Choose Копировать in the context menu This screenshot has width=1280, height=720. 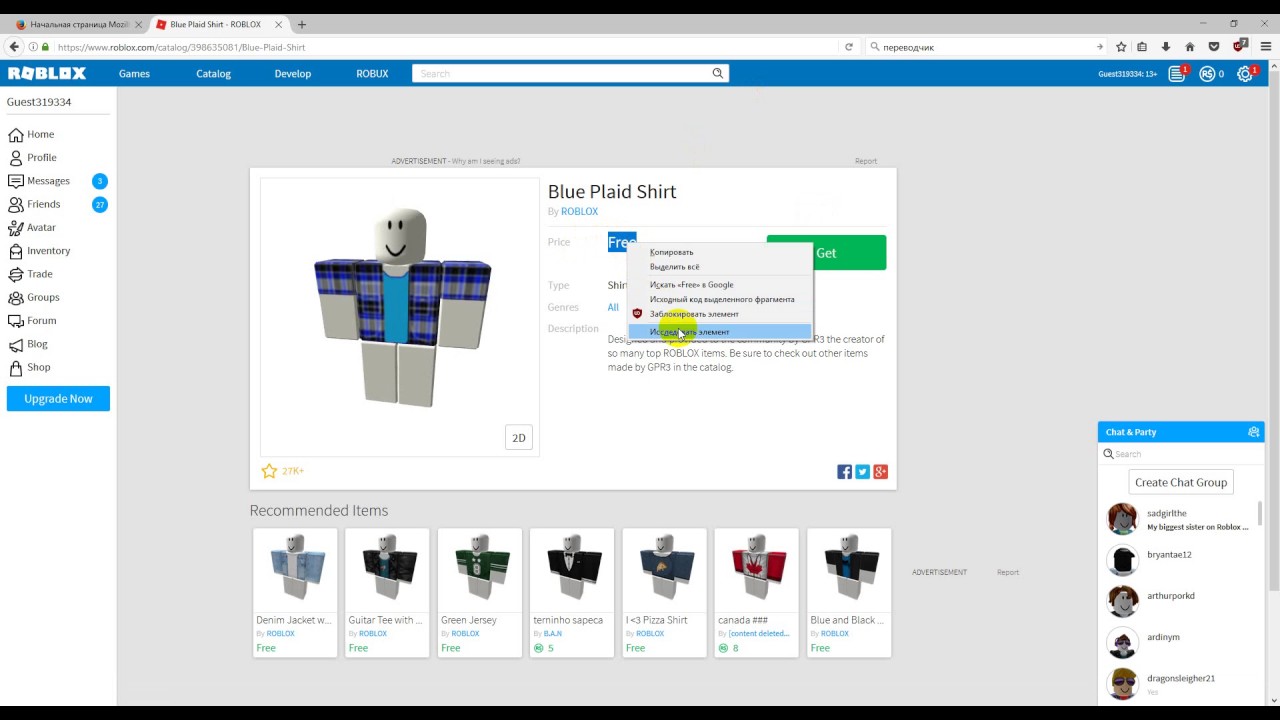720,252
